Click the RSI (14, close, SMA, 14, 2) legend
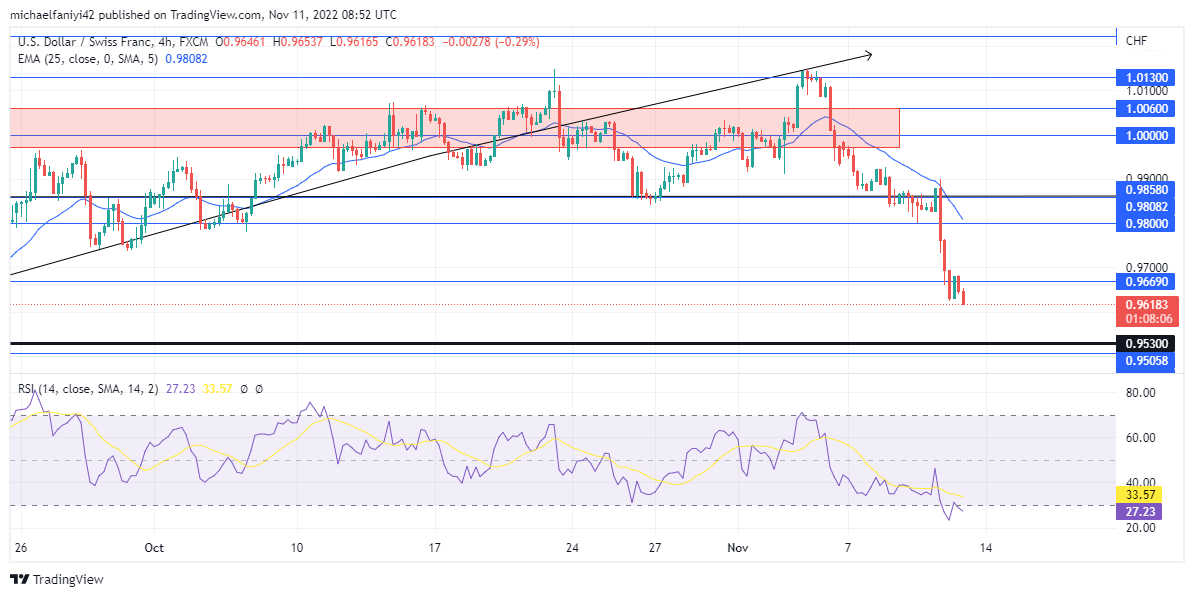Image resolution: width=1194 pixels, height=597 pixels. [x=88, y=388]
